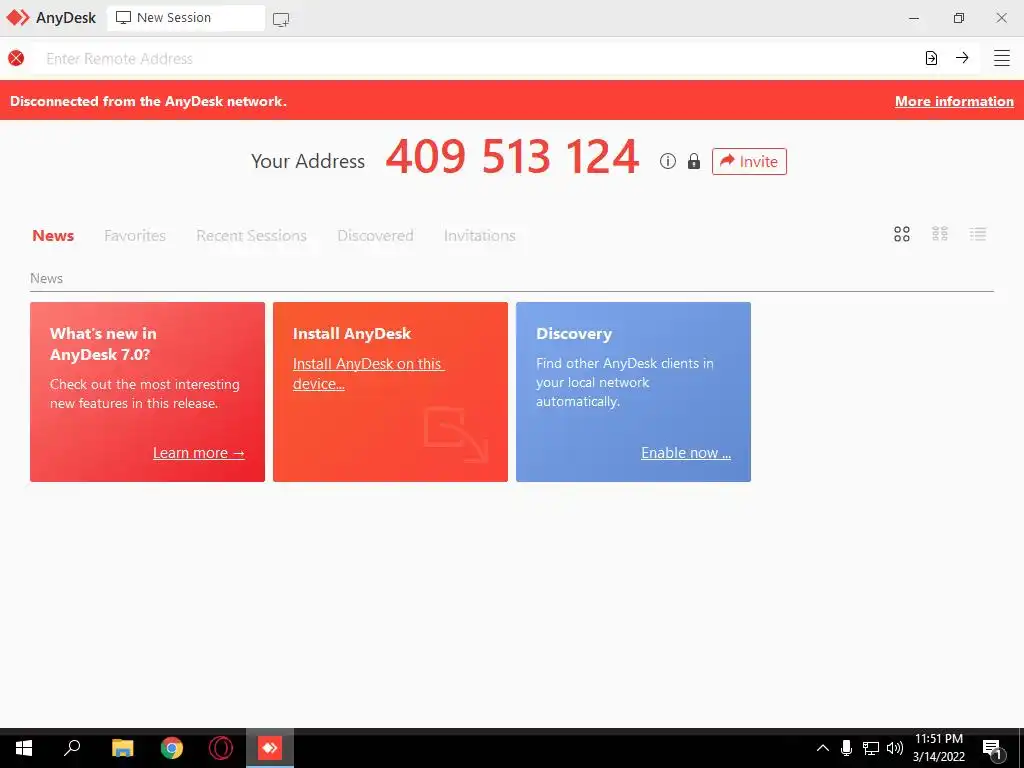
Task: Open the network status tray icon
Action: pyautogui.click(x=871, y=748)
